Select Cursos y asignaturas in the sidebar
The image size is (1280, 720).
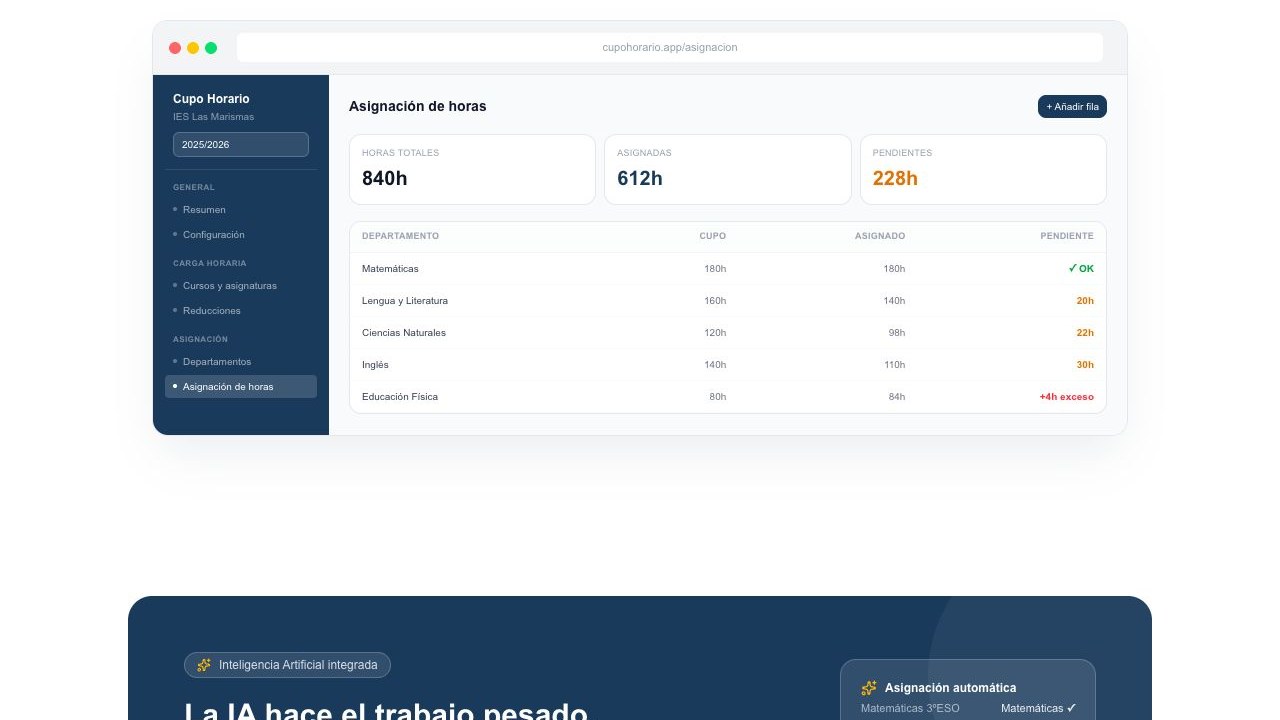point(231,285)
